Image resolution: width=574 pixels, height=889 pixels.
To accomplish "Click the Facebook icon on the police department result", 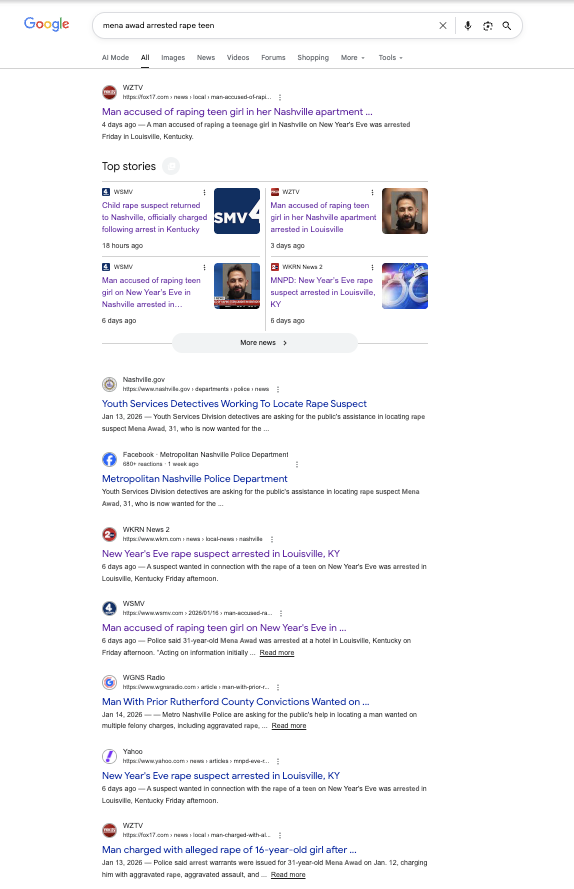I will (x=109, y=459).
